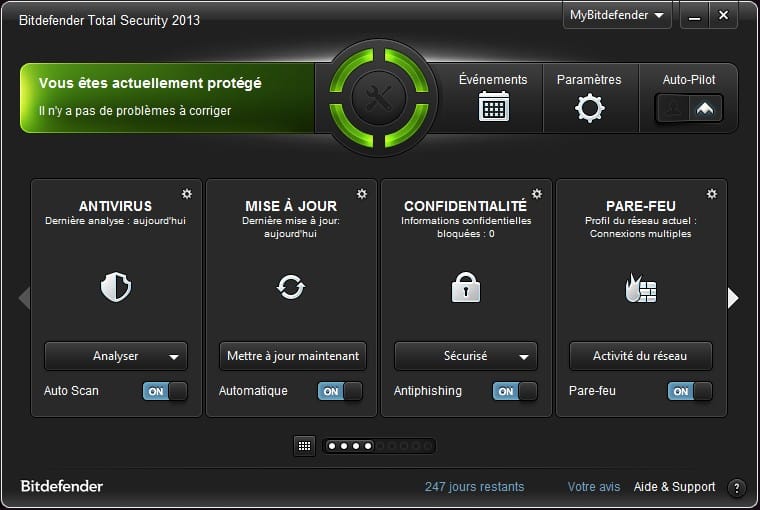Click the ANTIVIRUS module title
This screenshot has height=510, width=760.
point(115,206)
